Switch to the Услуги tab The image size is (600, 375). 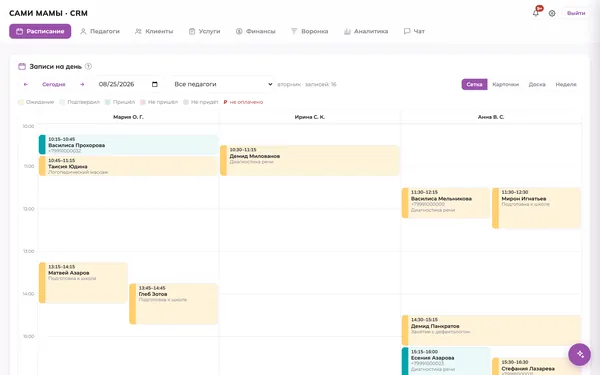tap(205, 31)
